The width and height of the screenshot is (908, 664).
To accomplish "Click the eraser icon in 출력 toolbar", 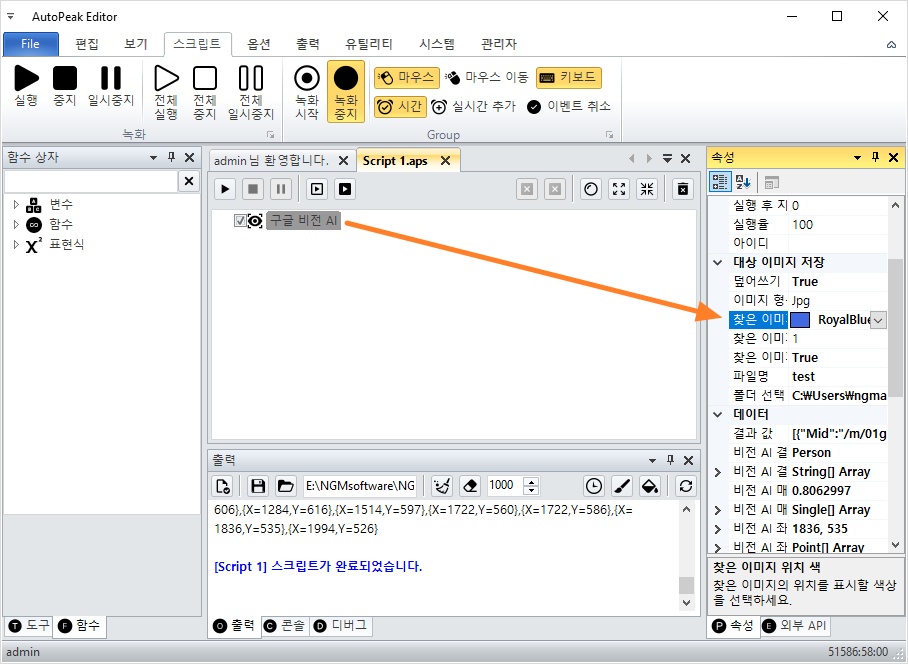I will pyautogui.click(x=471, y=486).
